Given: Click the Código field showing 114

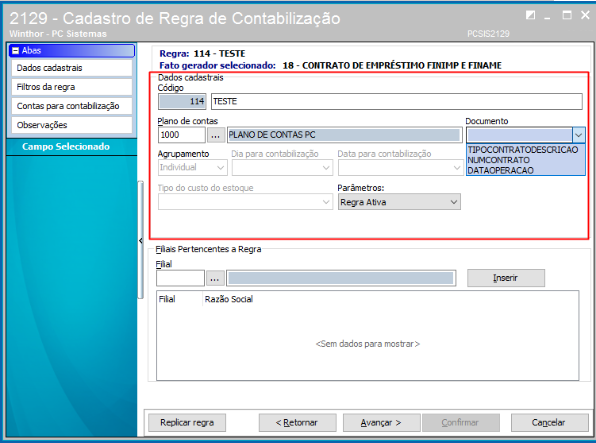Looking at the screenshot, I should click(182, 102).
